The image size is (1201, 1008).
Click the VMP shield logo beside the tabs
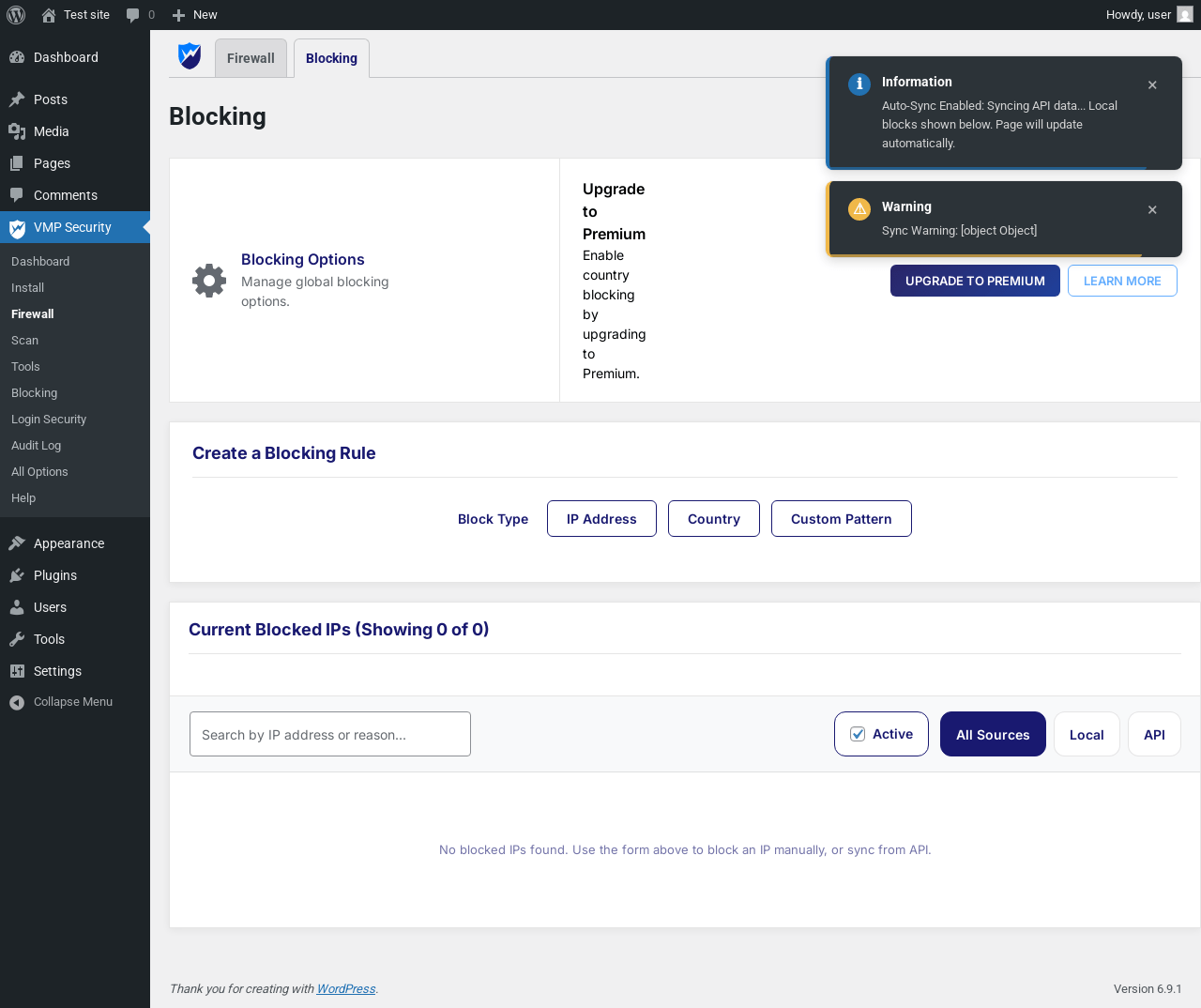(190, 56)
